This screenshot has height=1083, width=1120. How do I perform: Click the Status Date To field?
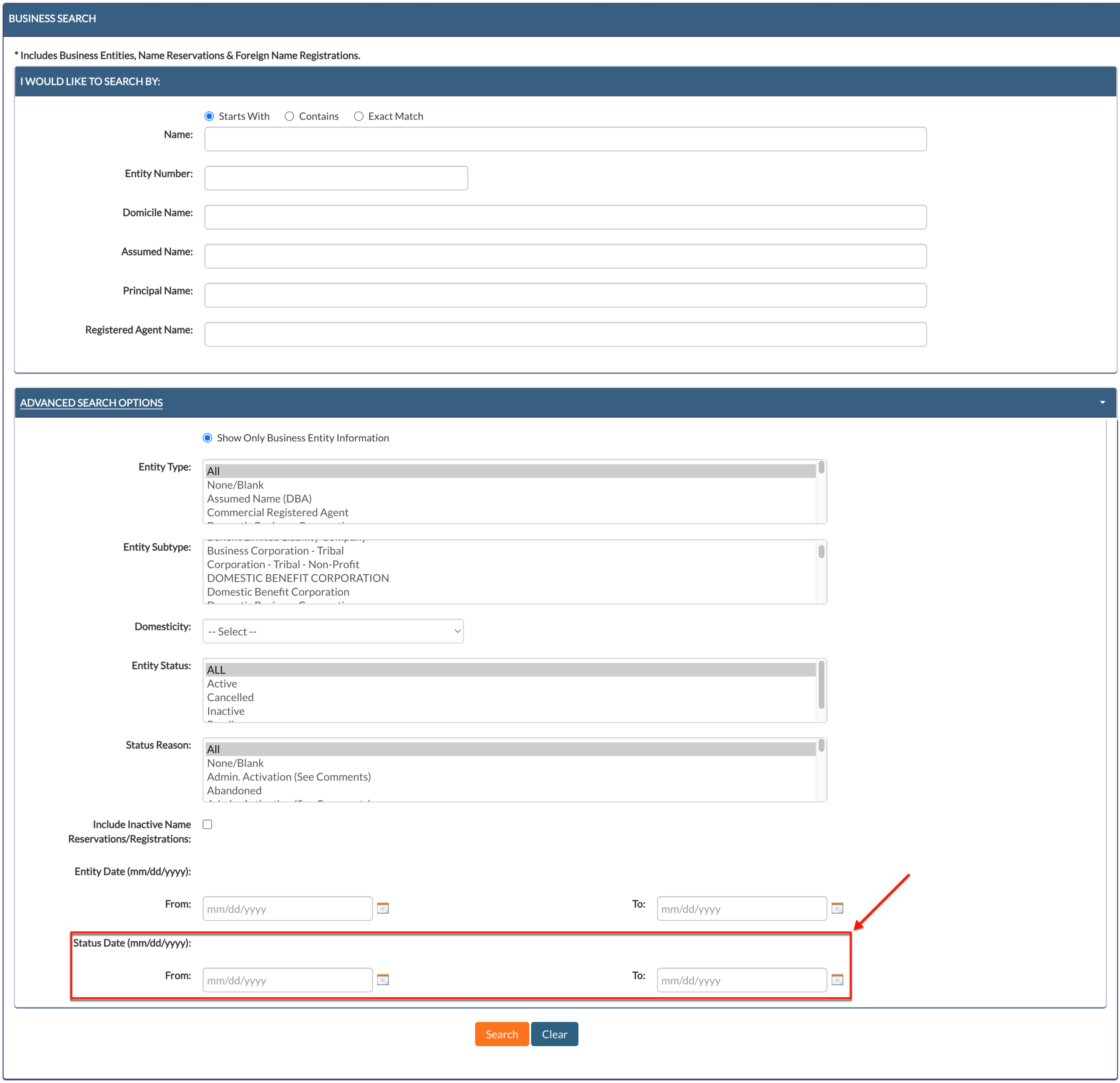742,980
